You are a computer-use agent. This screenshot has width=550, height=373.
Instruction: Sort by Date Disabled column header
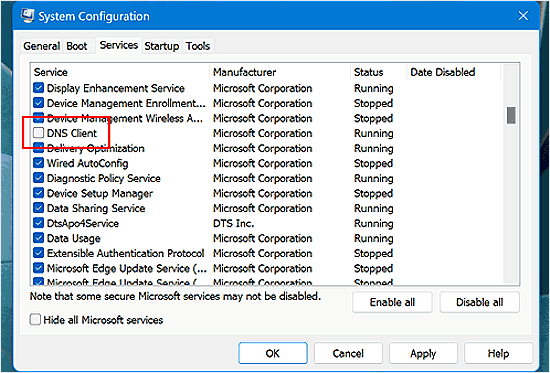pyautogui.click(x=454, y=72)
